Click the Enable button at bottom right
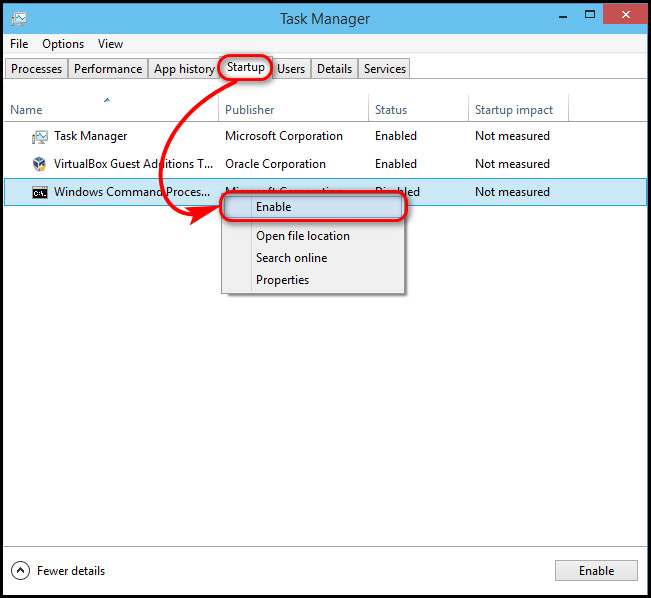Screen dimensions: 651x598 [x=596, y=571]
